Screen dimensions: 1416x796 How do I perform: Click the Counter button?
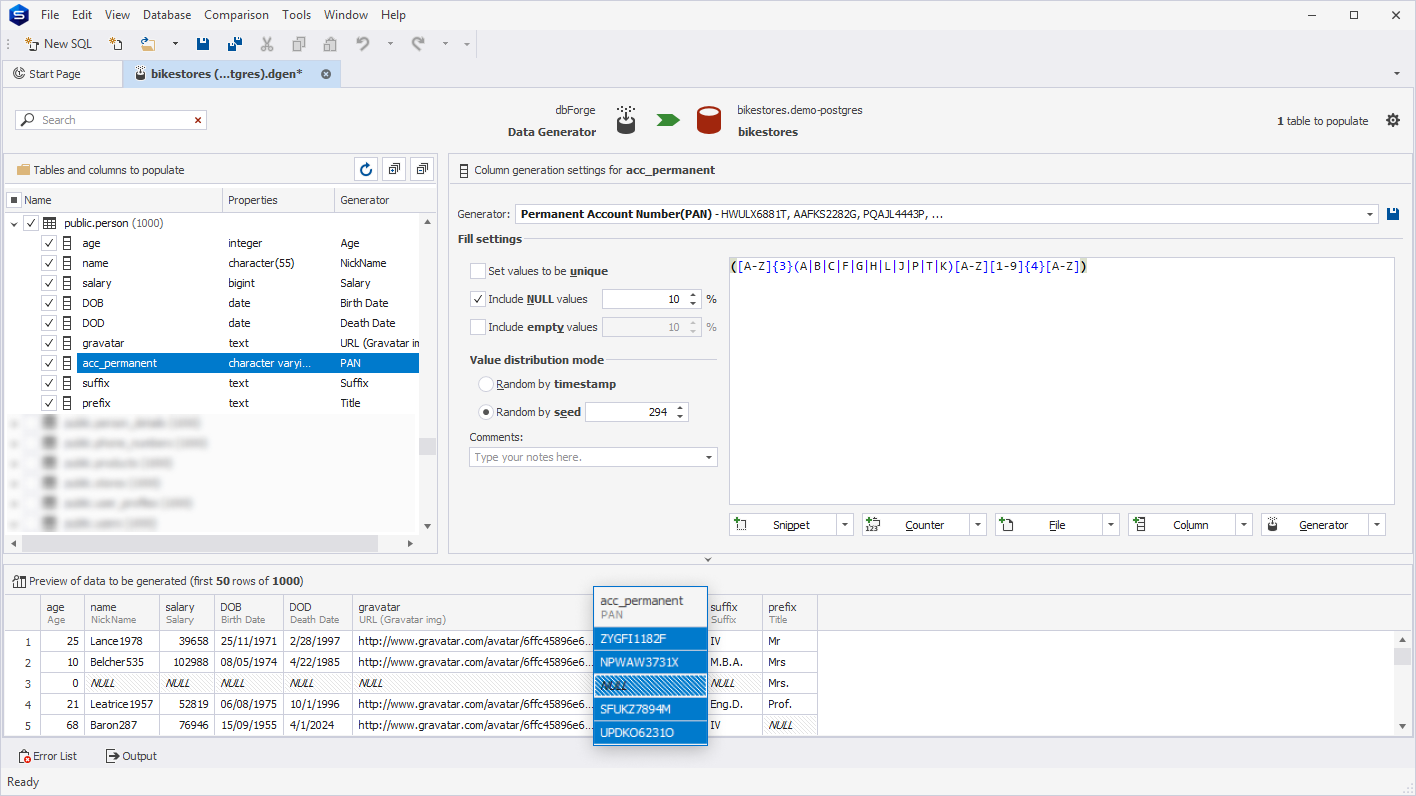[915, 525]
